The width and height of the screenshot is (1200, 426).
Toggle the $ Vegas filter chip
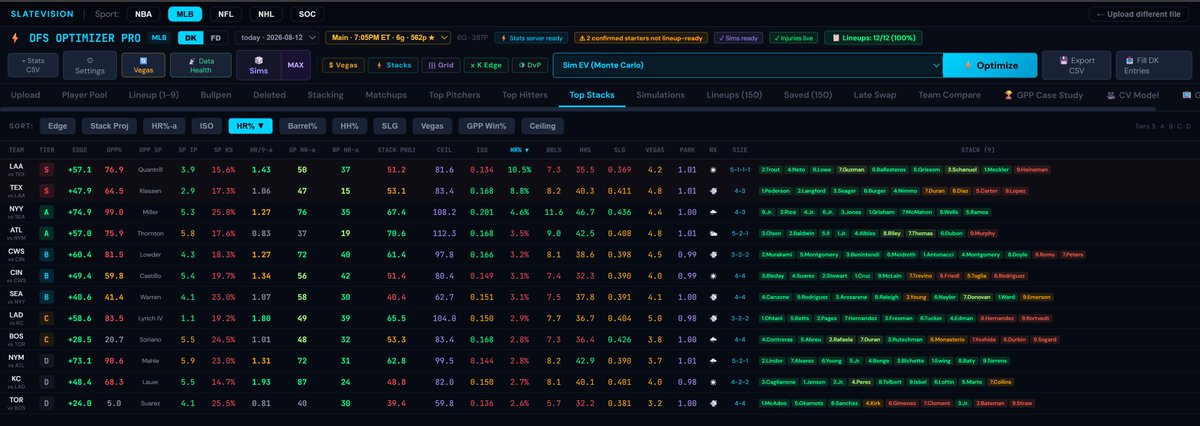344,65
